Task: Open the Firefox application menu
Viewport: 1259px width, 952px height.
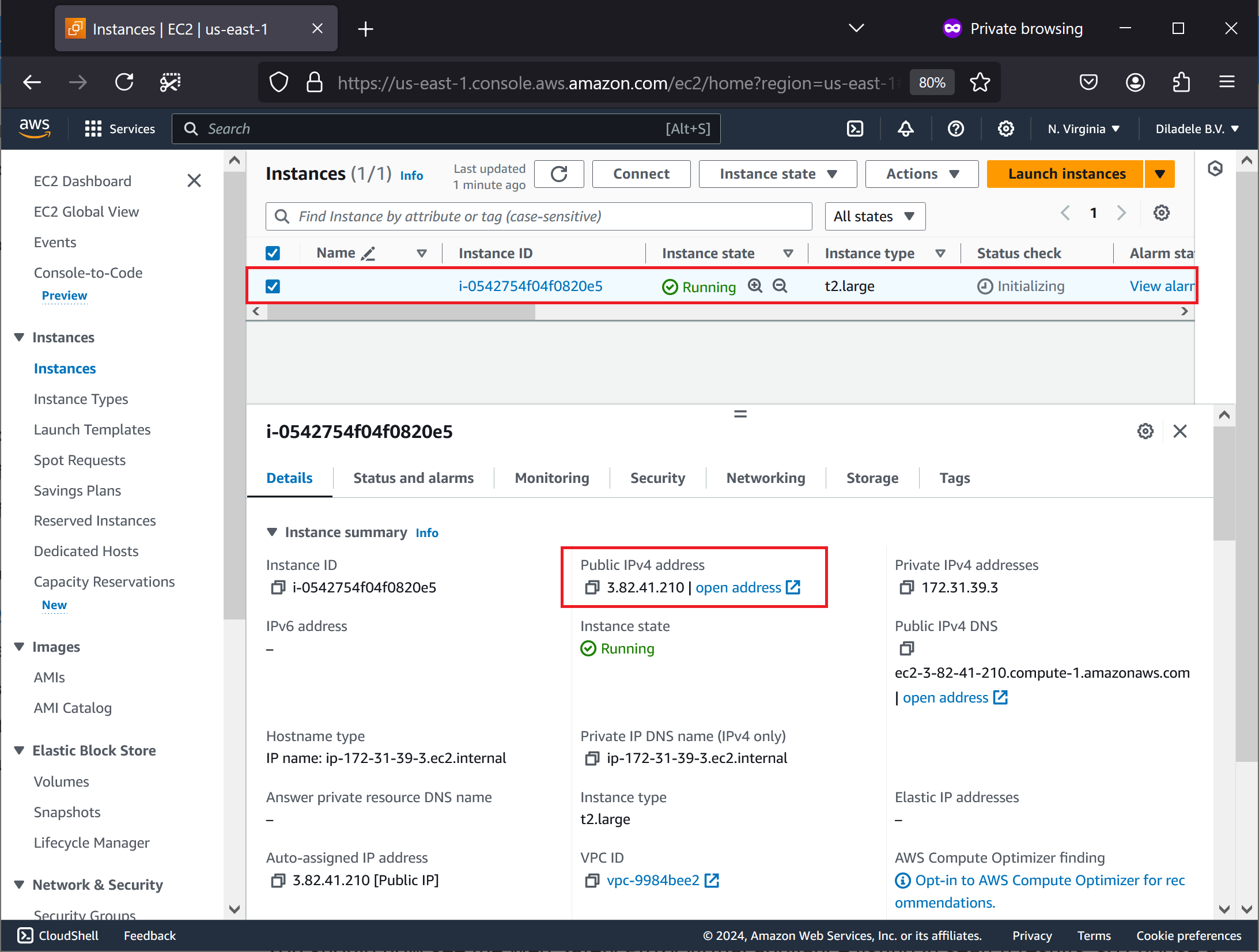Action: (1227, 82)
